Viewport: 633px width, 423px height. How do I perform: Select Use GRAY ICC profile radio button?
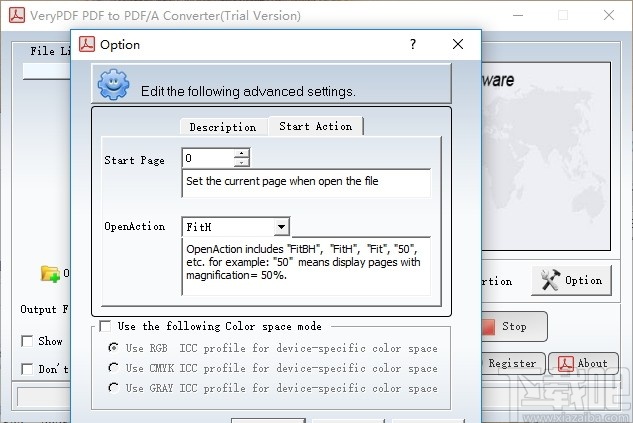[x=113, y=388]
